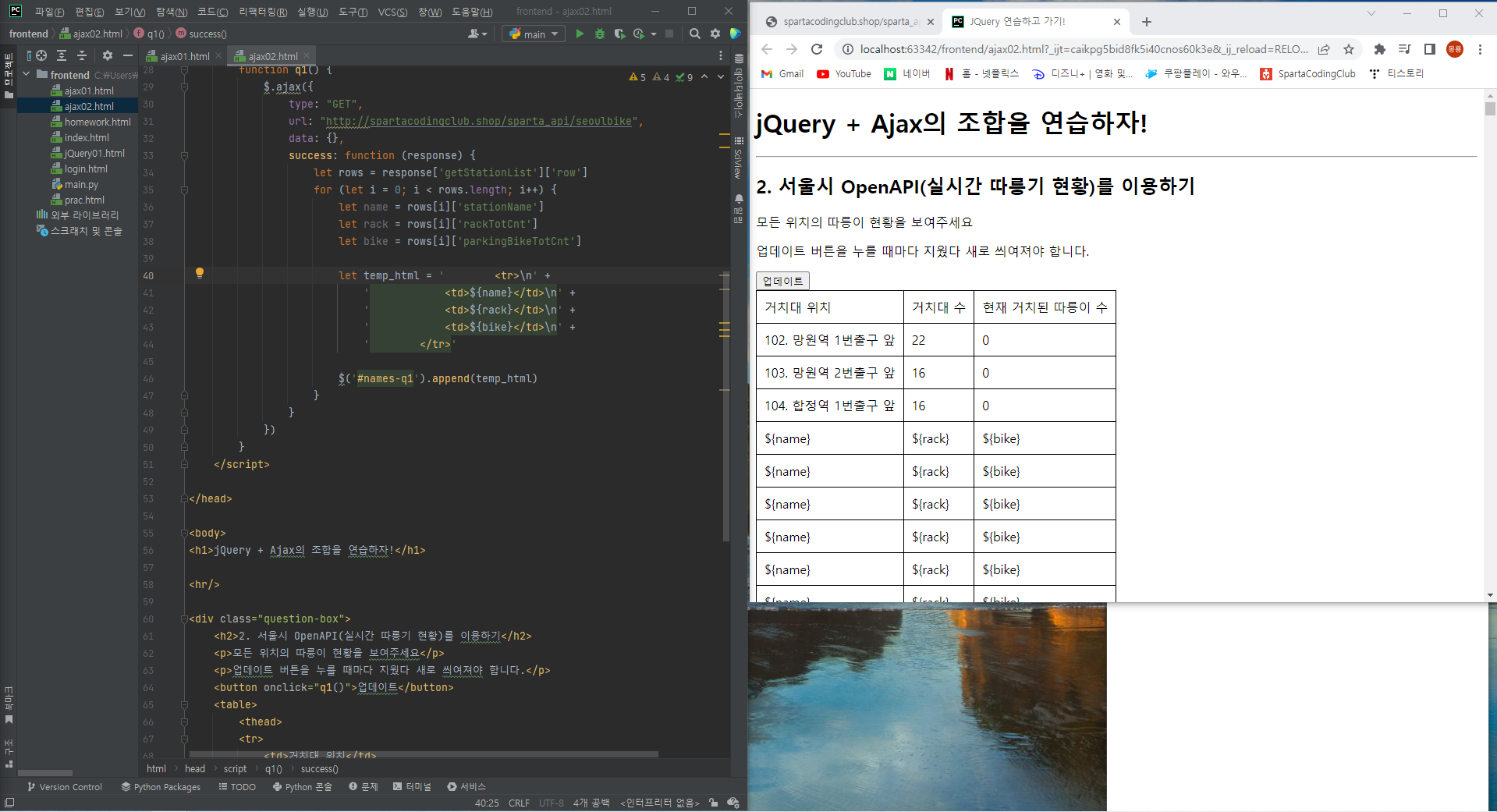Select jQuery01.html in project tree
Viewport: 1497px width, 812px height.
point(88,153)
